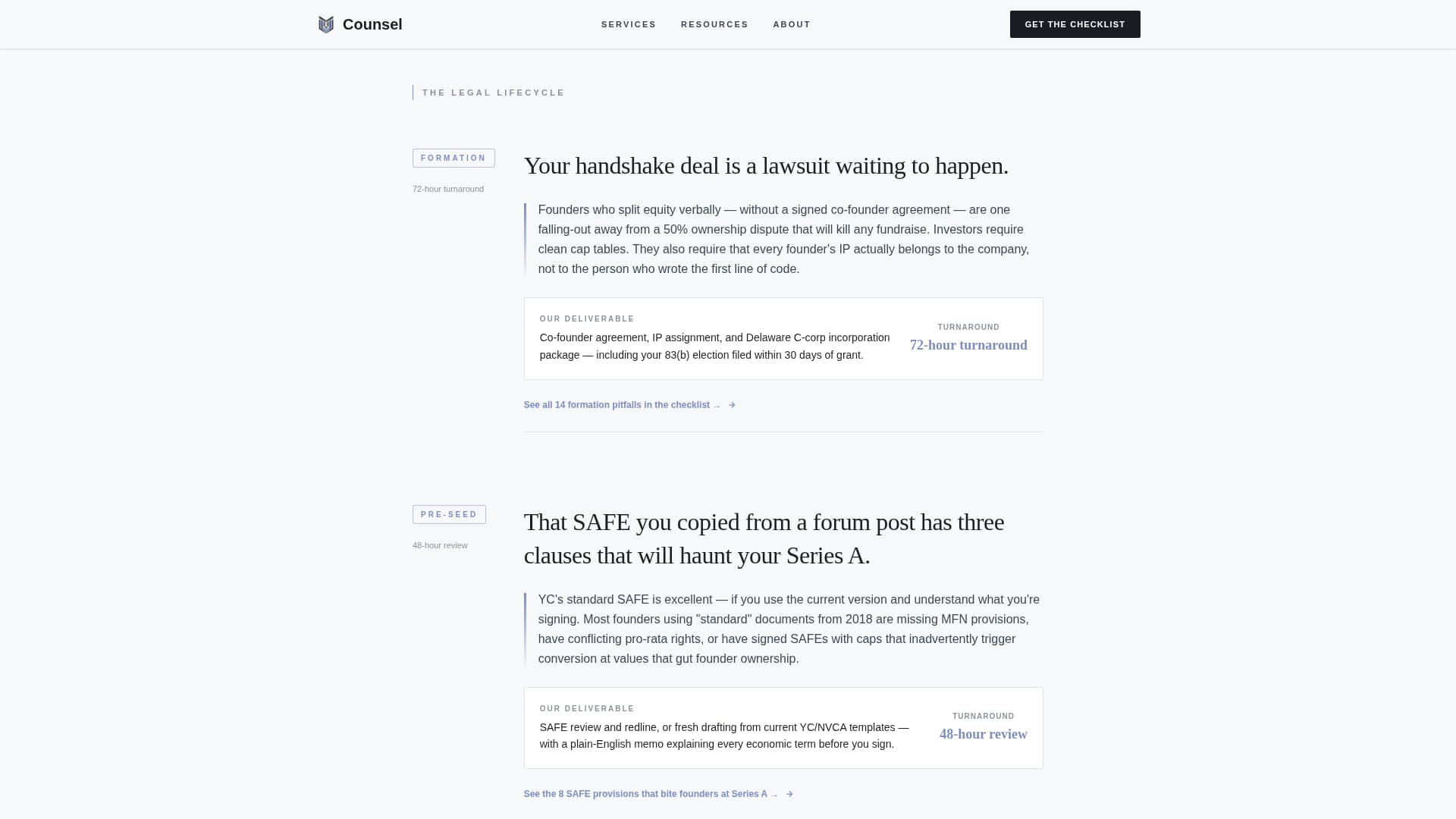The width and height of the screenshot is (1456, 819).
Task: Select the FORMATION stage badge
Action: (x=453, y=158)
